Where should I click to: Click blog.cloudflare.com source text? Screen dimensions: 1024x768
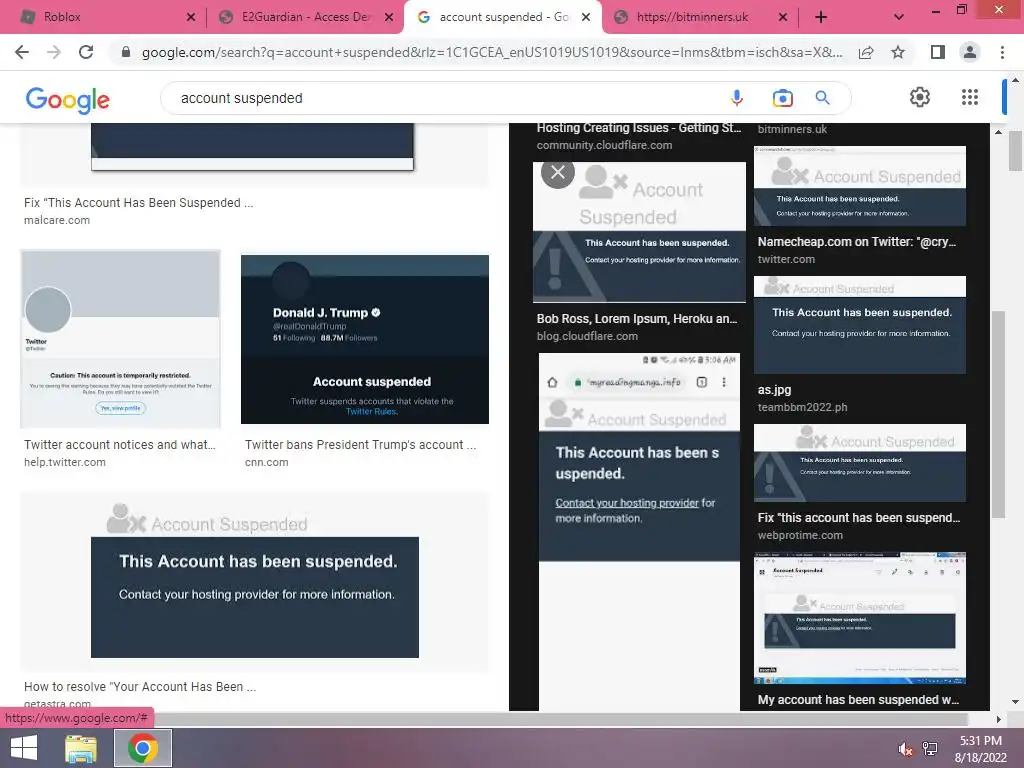click(587, 336)
